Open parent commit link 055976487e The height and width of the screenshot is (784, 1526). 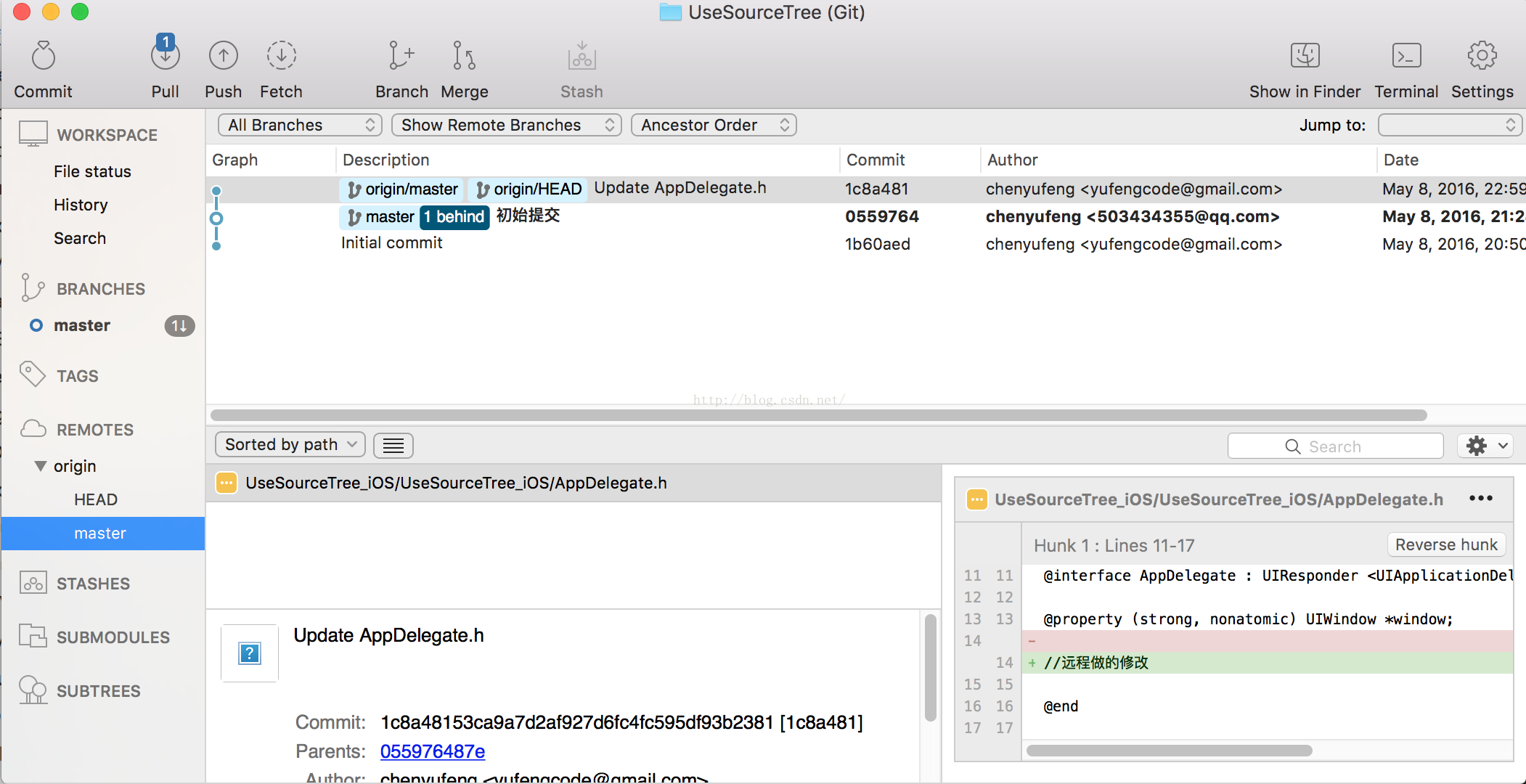click(x=433, y=751)
